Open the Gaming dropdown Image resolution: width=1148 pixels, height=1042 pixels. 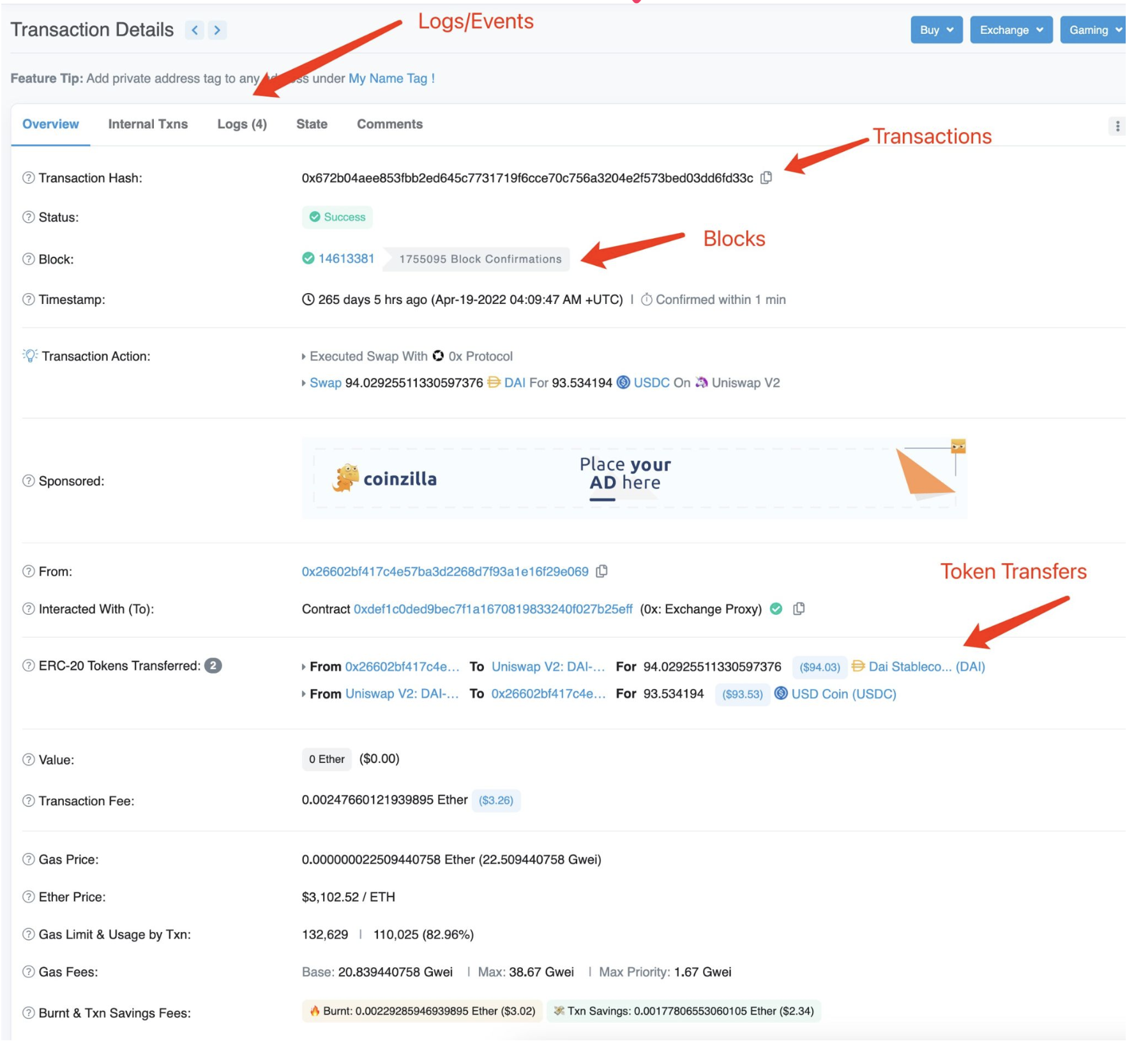1094,30
